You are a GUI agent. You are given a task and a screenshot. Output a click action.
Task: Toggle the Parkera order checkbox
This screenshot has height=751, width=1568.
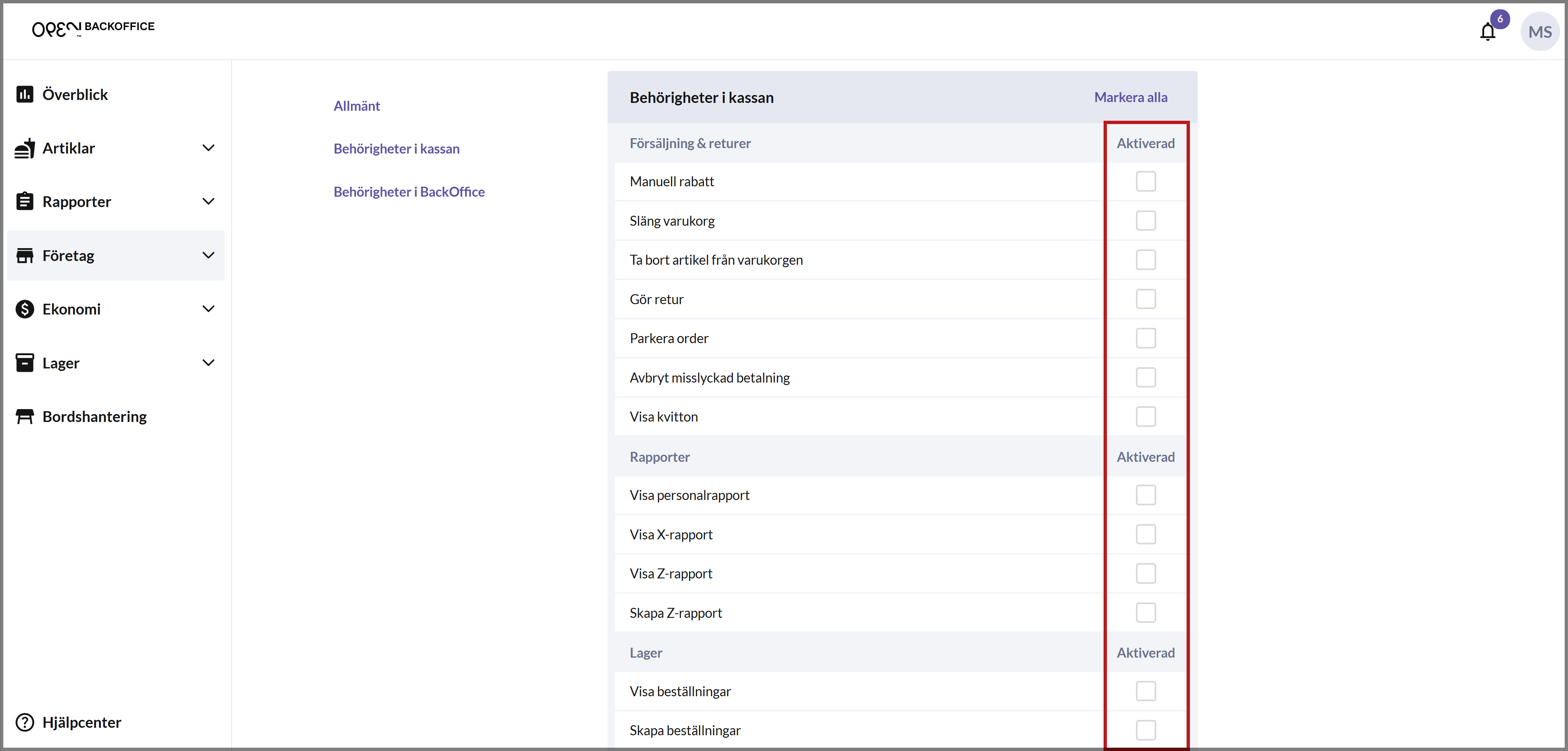[x=1145, y=339]
